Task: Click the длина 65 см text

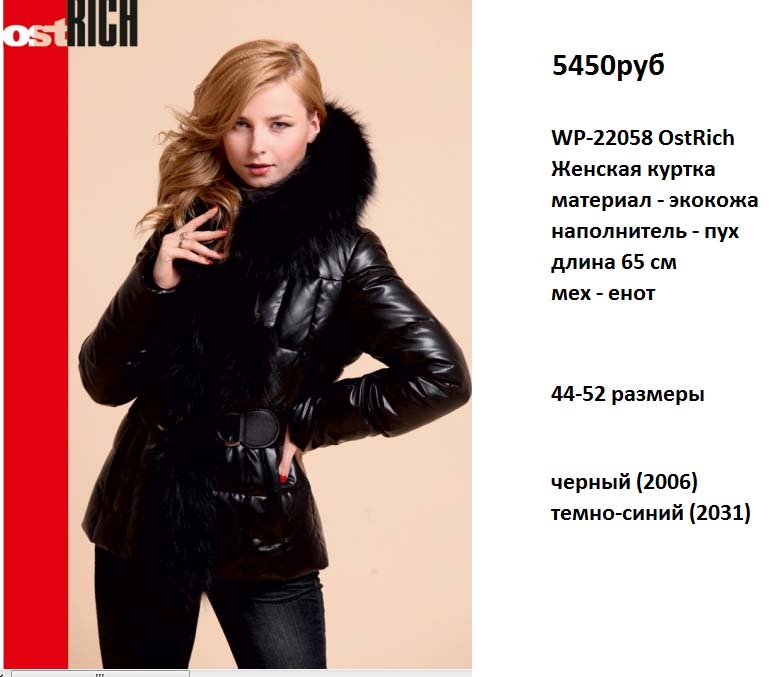Action: (614, 262)
